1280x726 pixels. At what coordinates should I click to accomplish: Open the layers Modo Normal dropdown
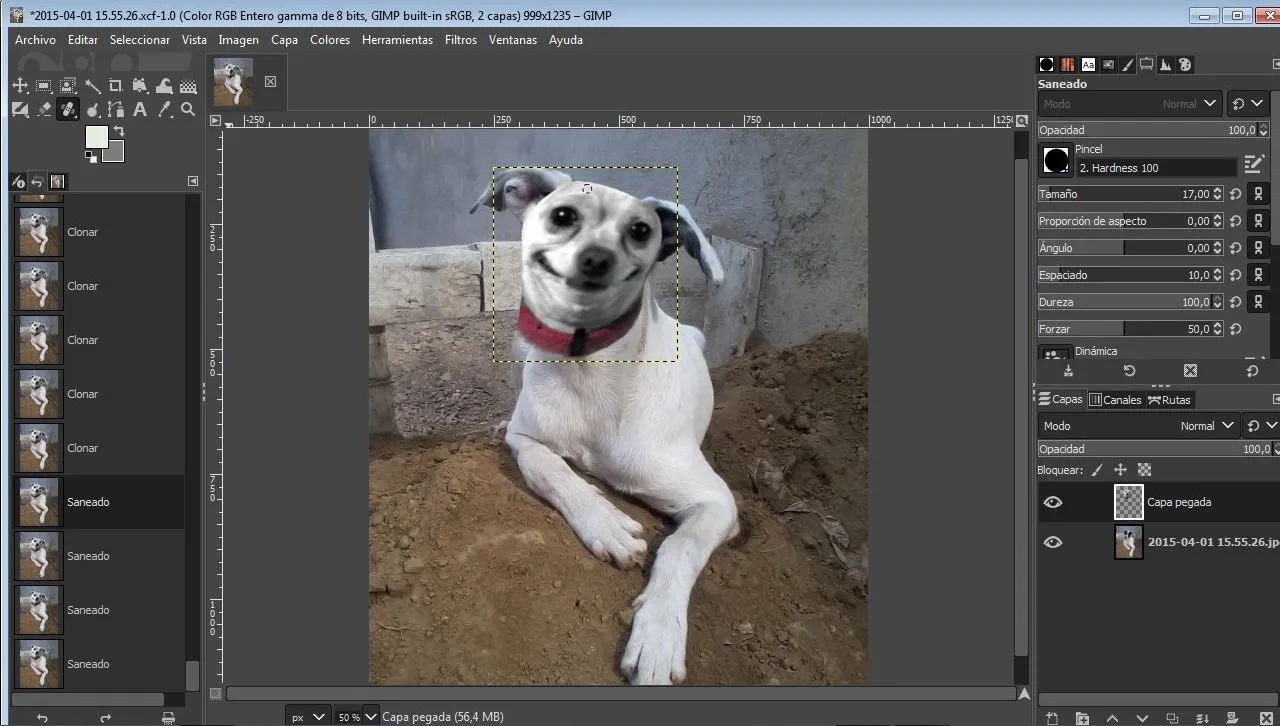(x=1138, y=425)
